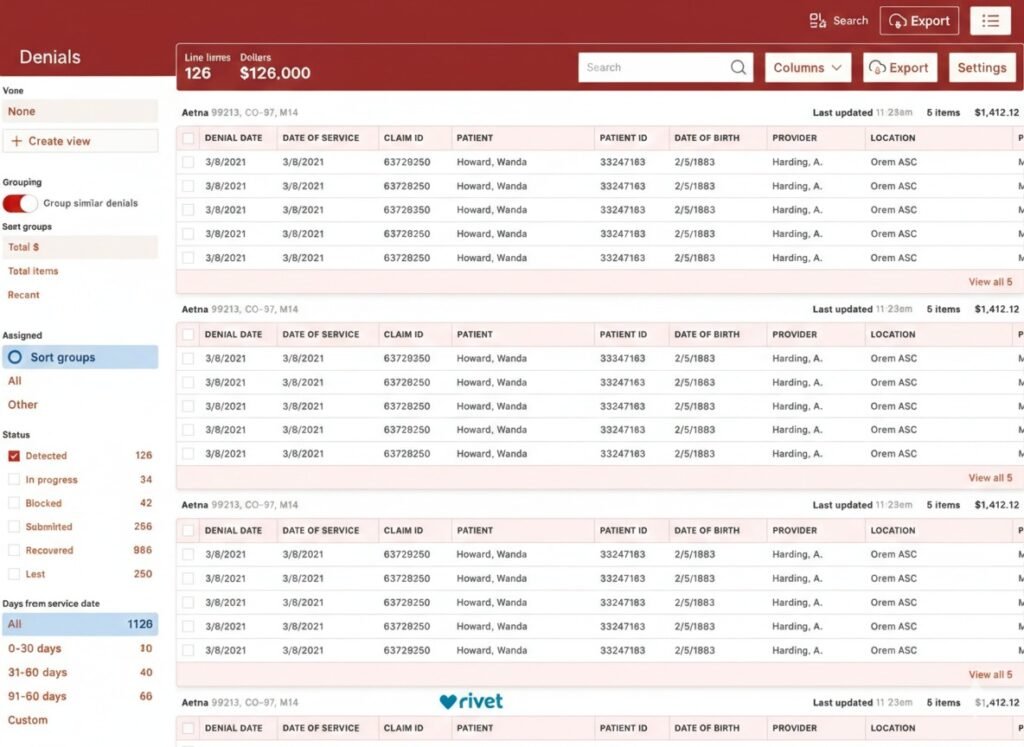Click the Export button beside Columns
The image size is (1024, 747).
tap(899, 68)
